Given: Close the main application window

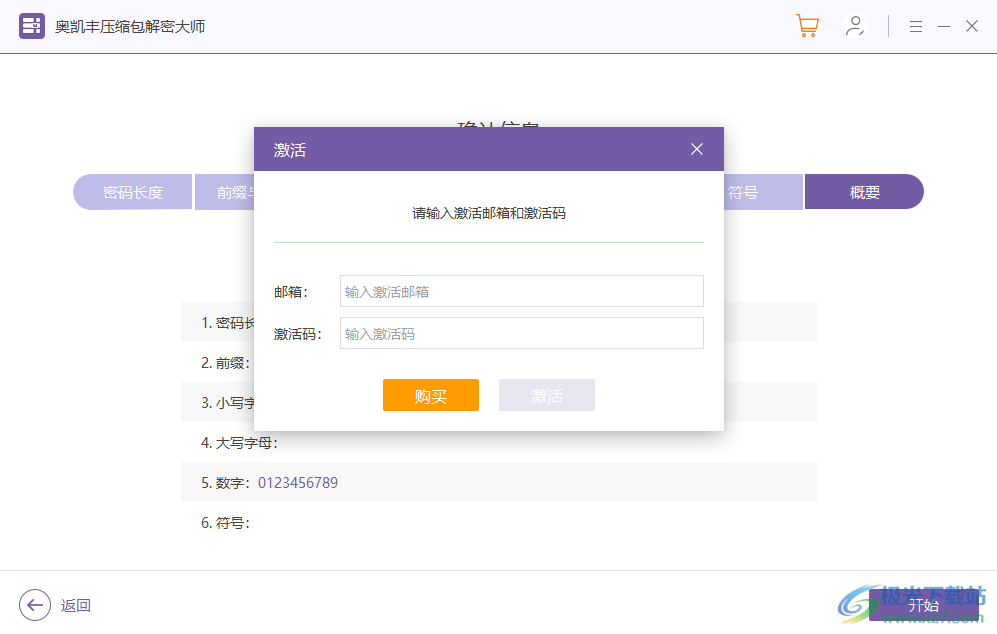Looking at the screenshot, I should [x=972, y=26].
